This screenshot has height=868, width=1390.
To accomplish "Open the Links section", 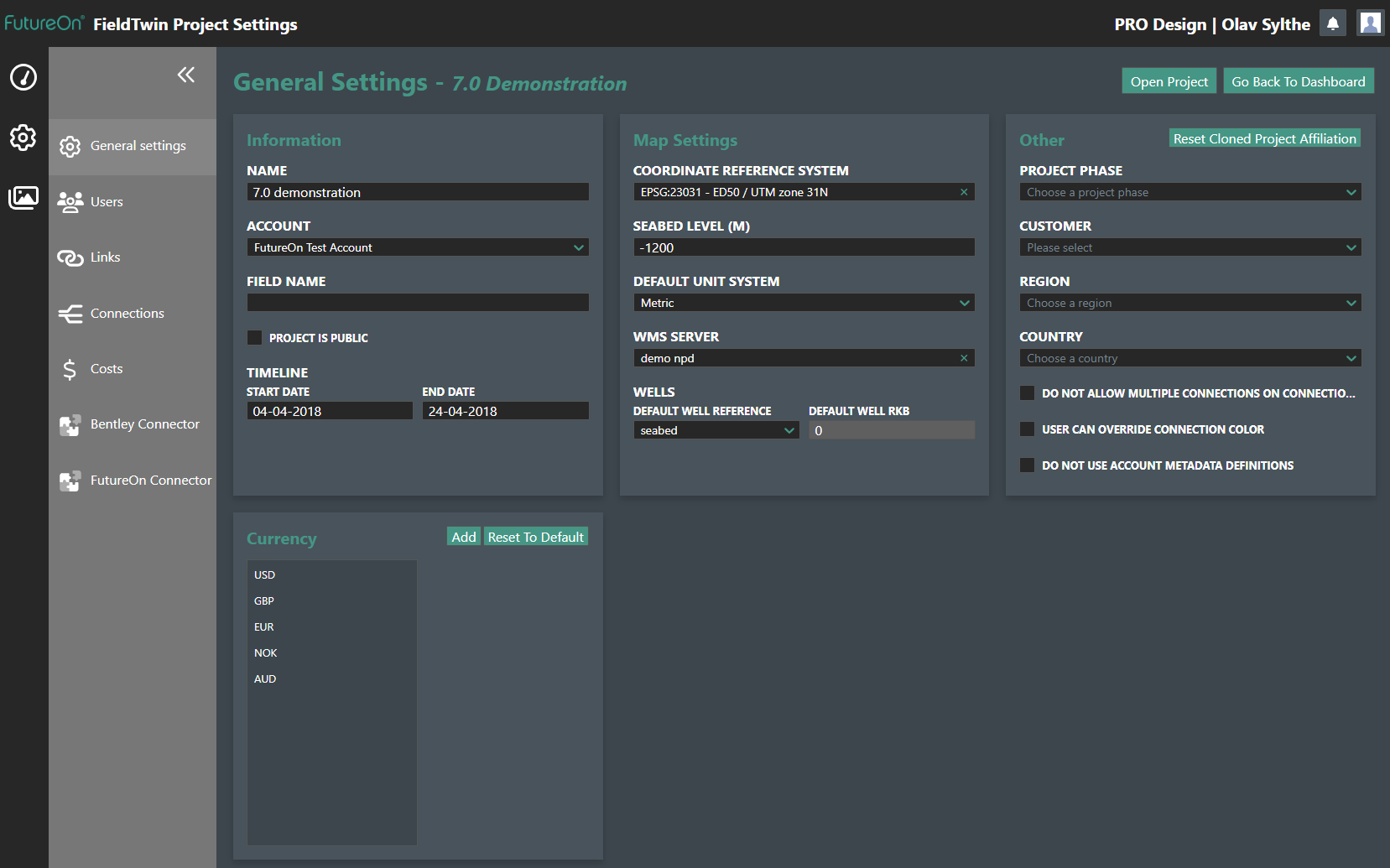I will pos(133,257).
